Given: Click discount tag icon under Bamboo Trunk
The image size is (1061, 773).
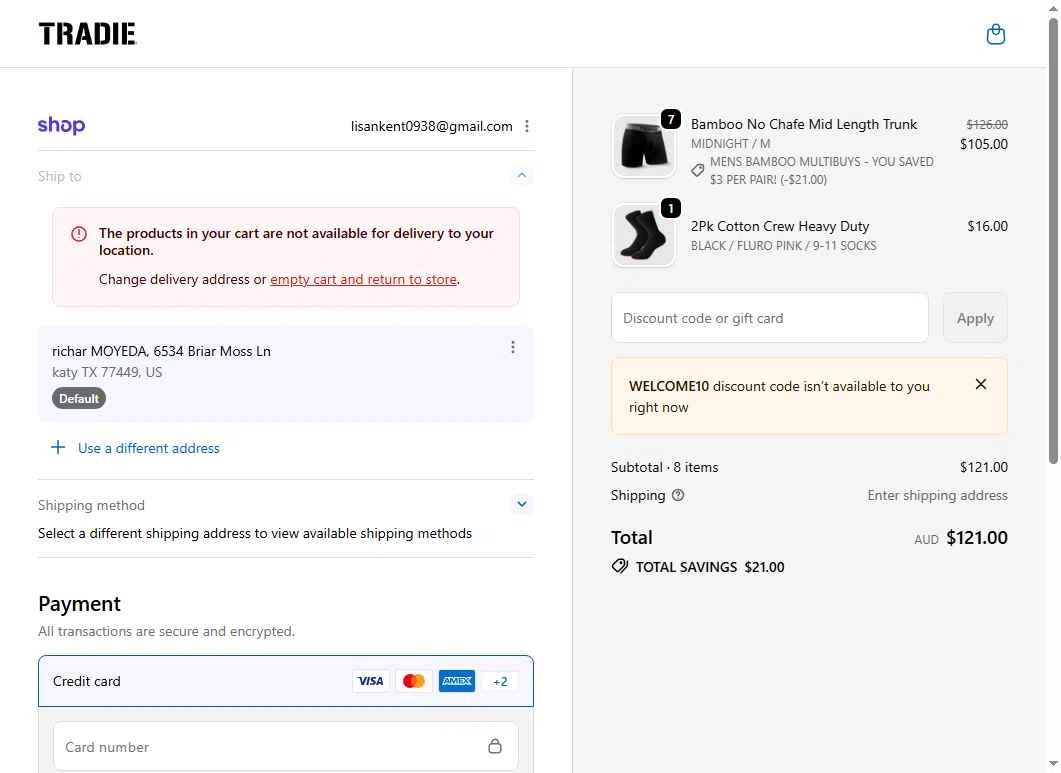Looking at the screenshot, I should coord(698,170).
